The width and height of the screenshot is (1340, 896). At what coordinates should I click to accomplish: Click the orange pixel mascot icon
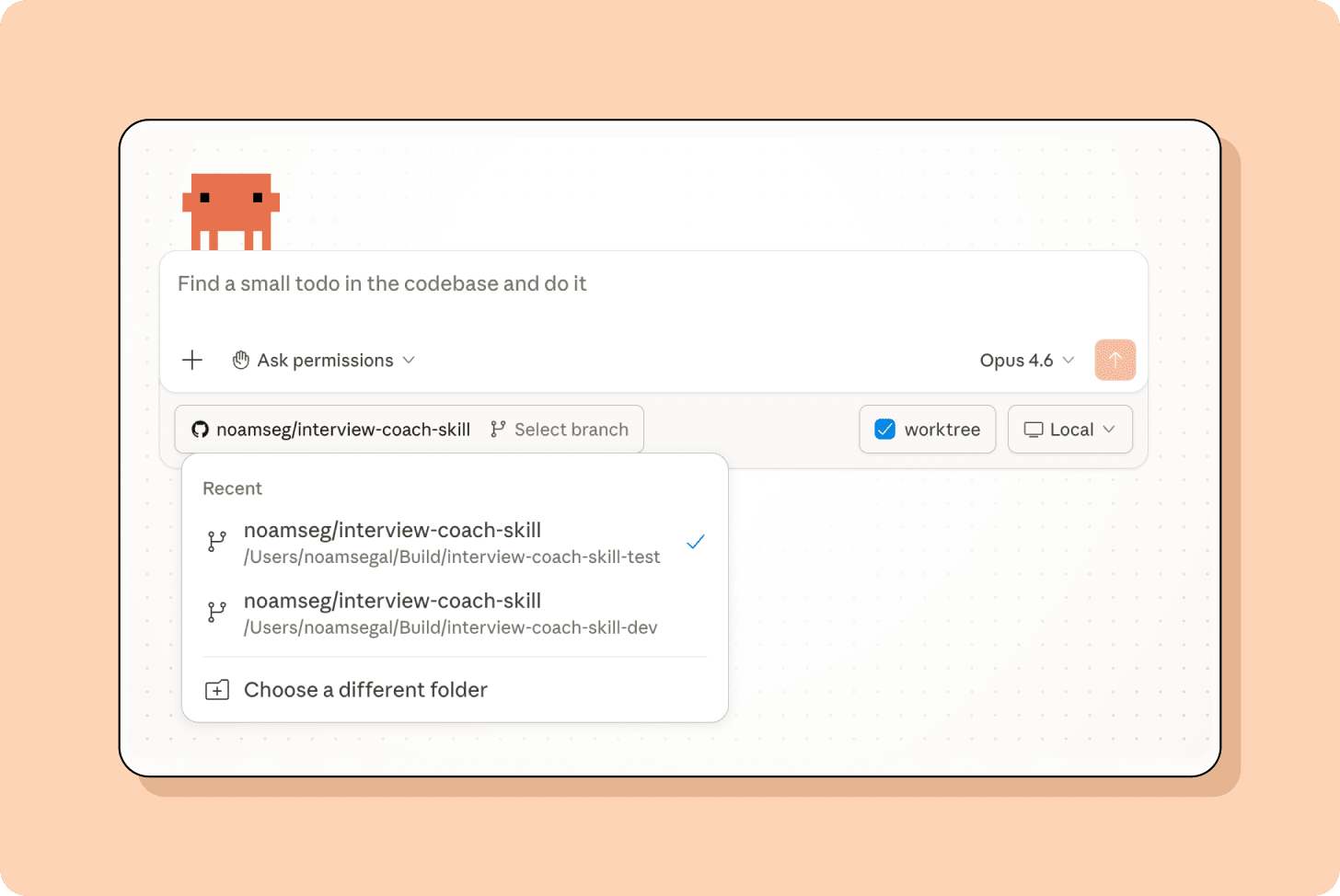(230, 212)
